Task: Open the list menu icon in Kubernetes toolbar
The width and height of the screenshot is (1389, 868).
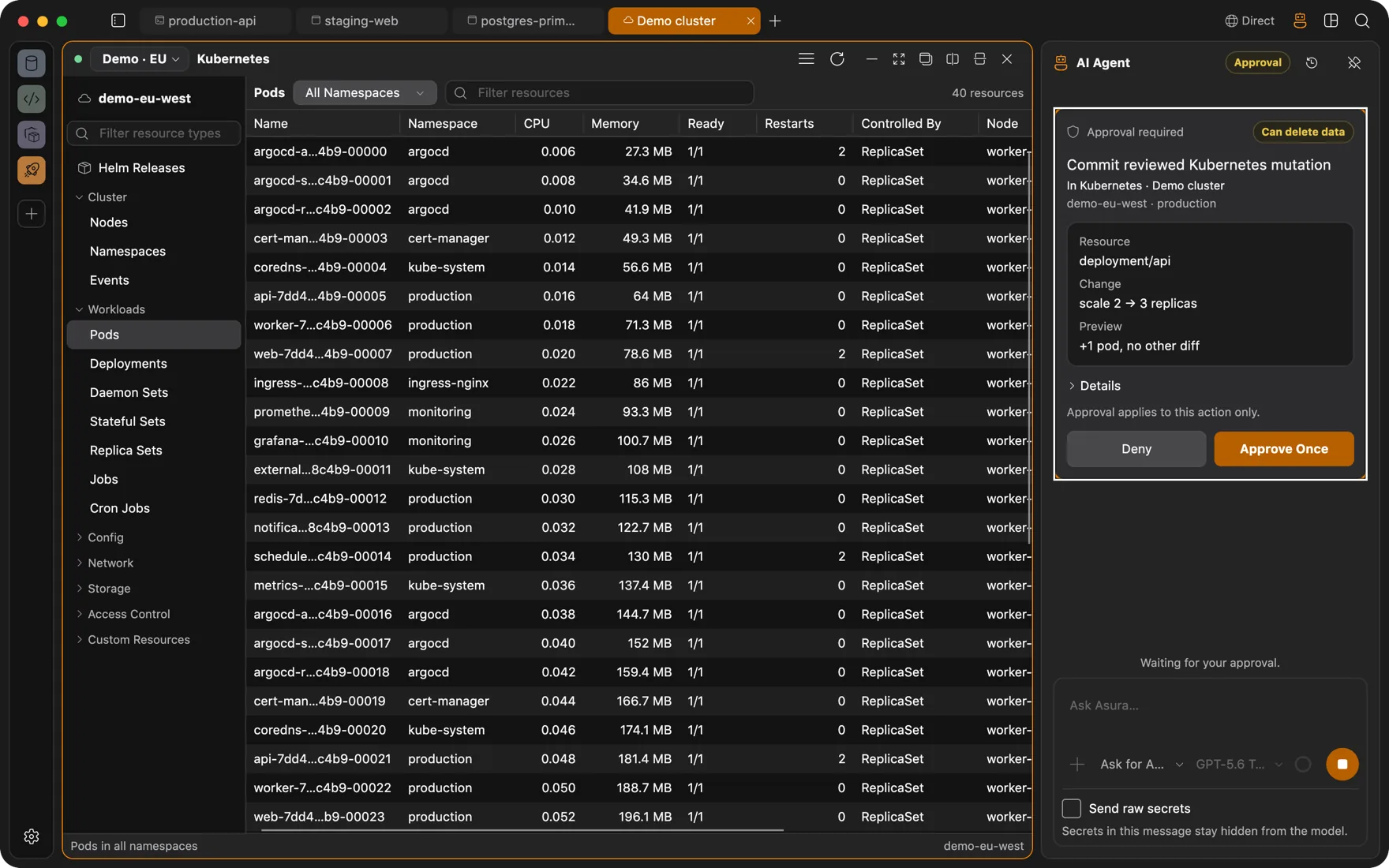Action: pos(806,59)
